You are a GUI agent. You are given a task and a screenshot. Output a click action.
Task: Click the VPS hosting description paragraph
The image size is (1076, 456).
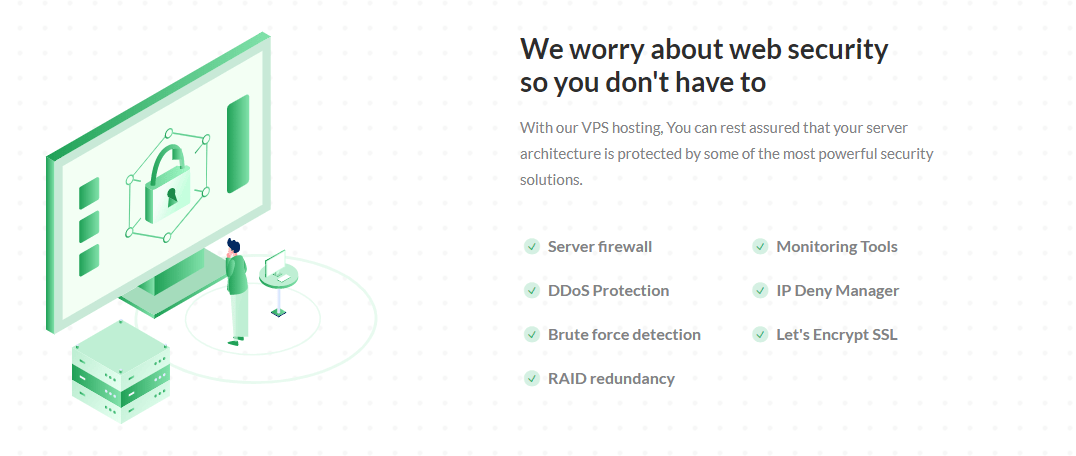tap(727, 154)
